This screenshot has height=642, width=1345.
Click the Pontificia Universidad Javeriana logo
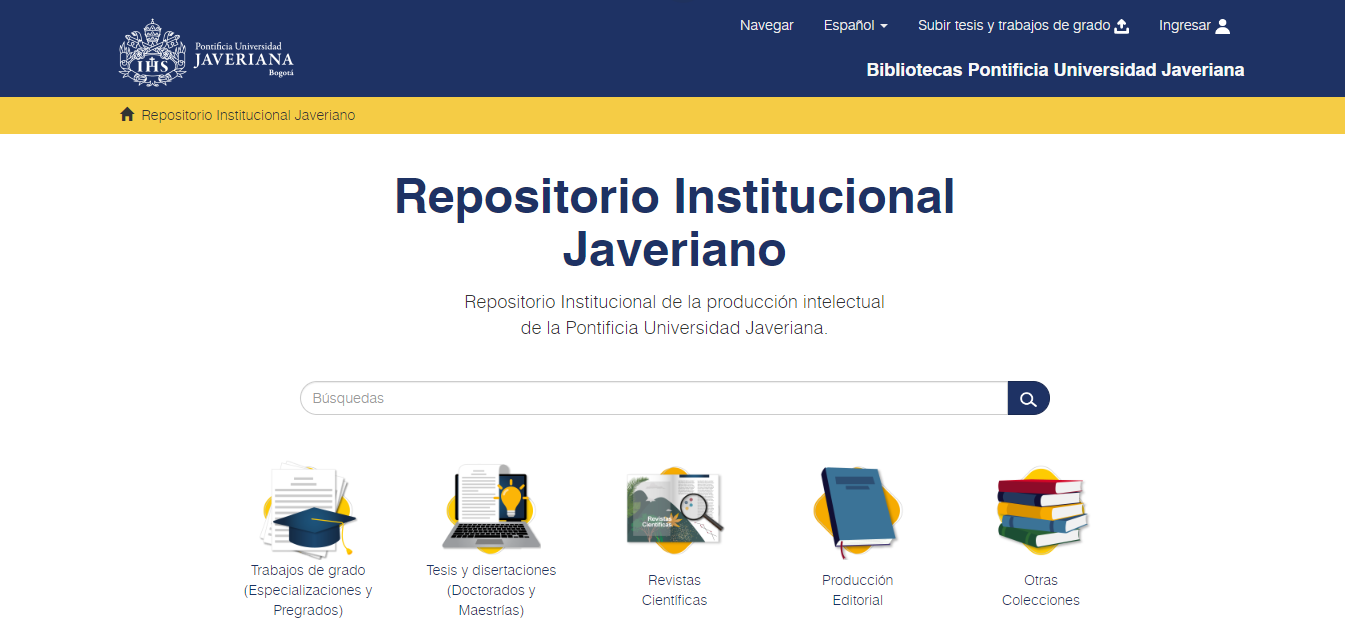tap(206, 52)
